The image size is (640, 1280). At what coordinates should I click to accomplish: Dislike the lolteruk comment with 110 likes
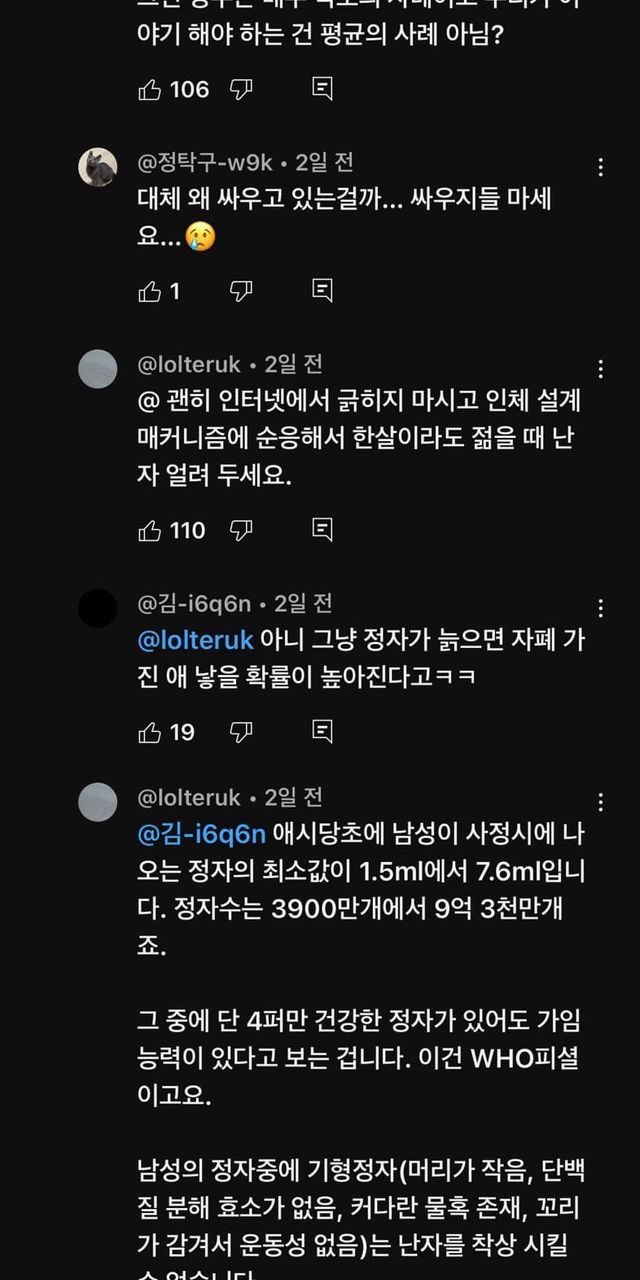pos(241,530)
